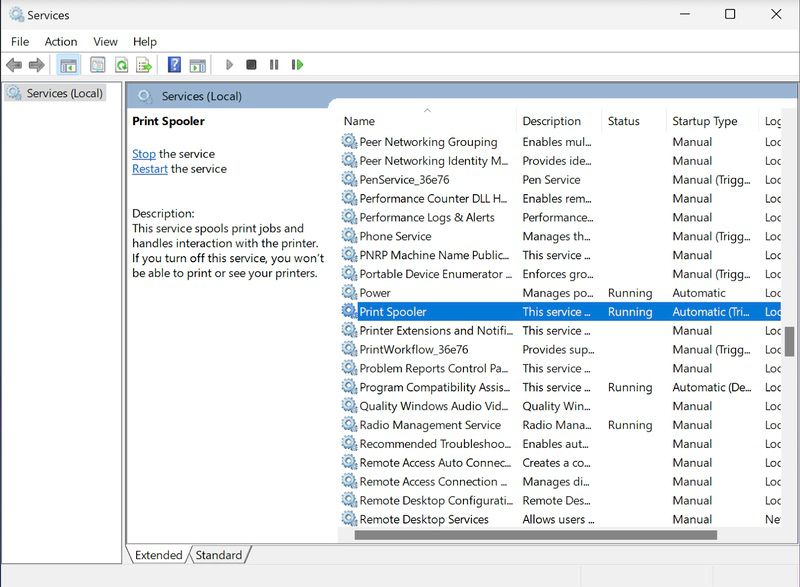Click the Export List toolbar icon
This screenshot has width=800, height=587.
(144, 65)
